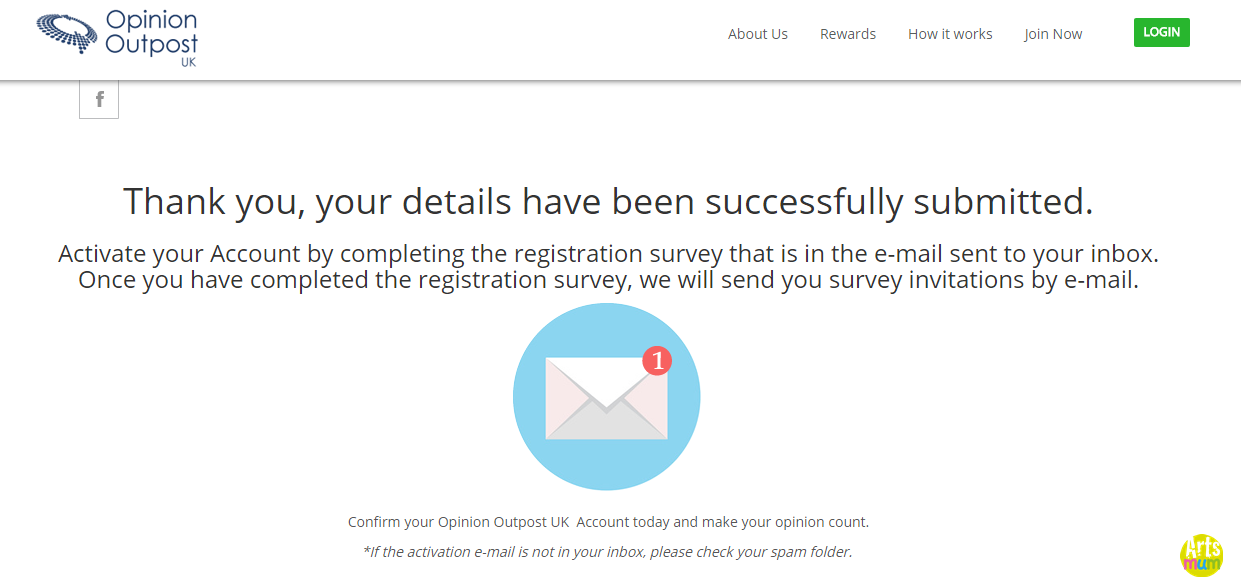Click the italic spam folder note
The height and width of the screenshot is (584, 1241).
click(607, 551)
